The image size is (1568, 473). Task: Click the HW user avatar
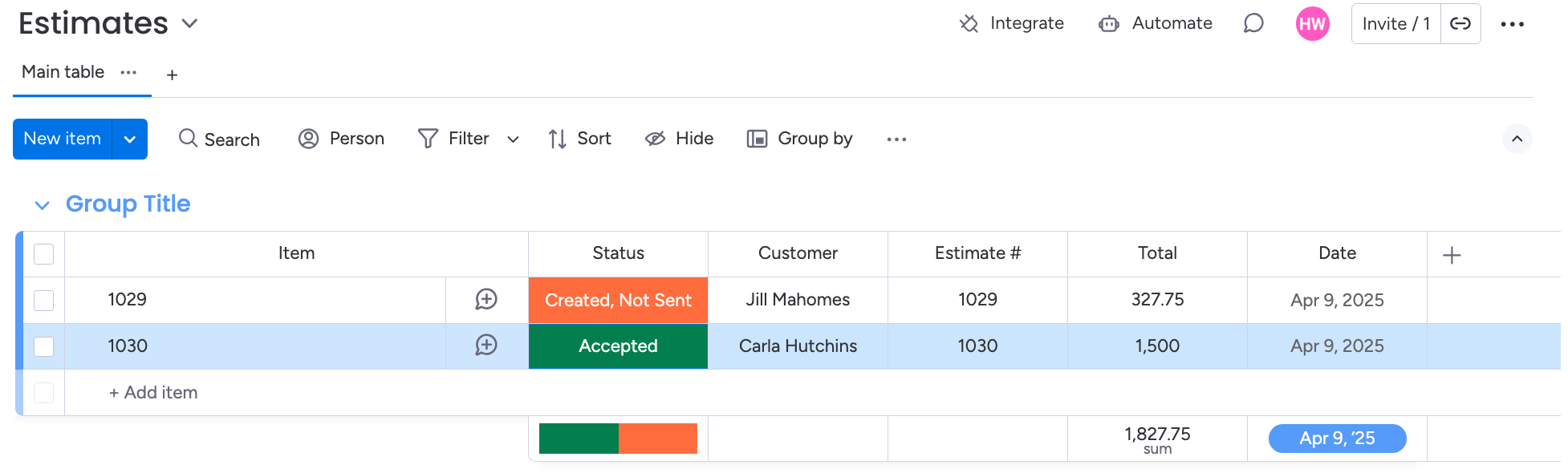pos(1313,23)
